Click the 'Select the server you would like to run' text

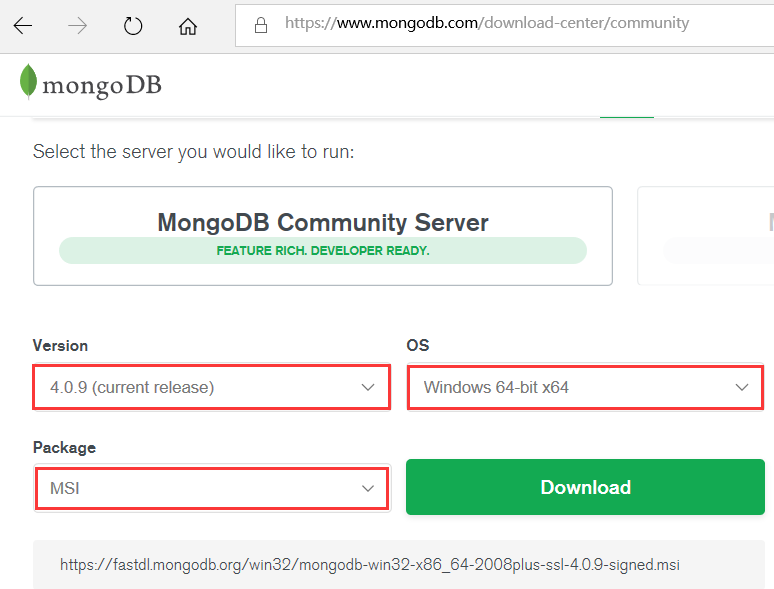(194, 152)
